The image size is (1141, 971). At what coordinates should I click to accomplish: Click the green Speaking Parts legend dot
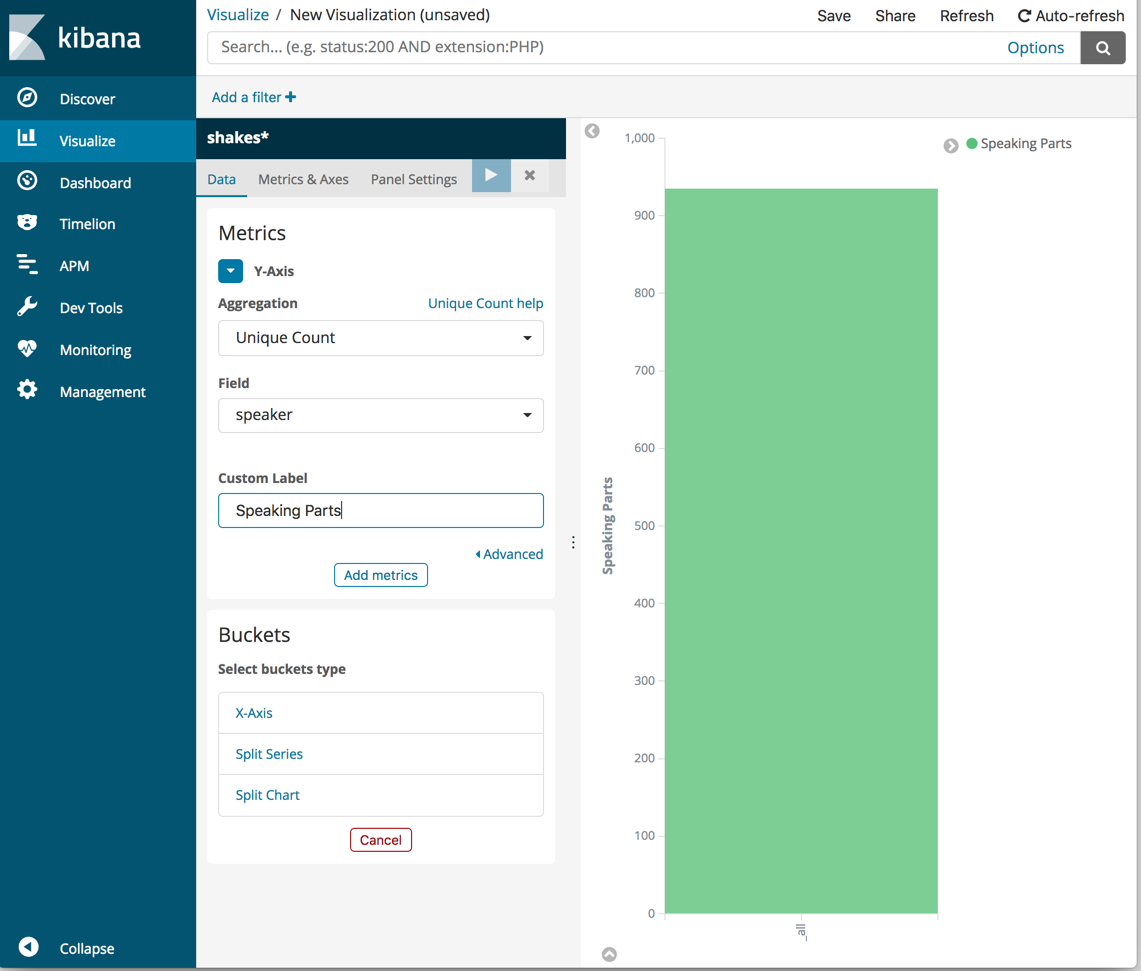click(972, 143)
